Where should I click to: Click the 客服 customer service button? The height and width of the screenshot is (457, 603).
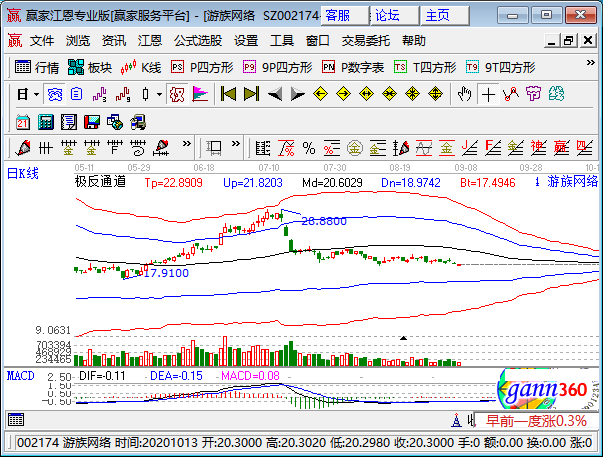pyautogui.click(x=345, y=16)
